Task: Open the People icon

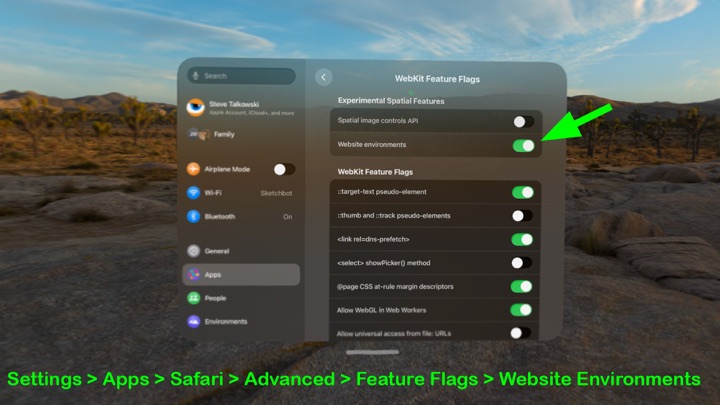Action: [x=193, y=298]
